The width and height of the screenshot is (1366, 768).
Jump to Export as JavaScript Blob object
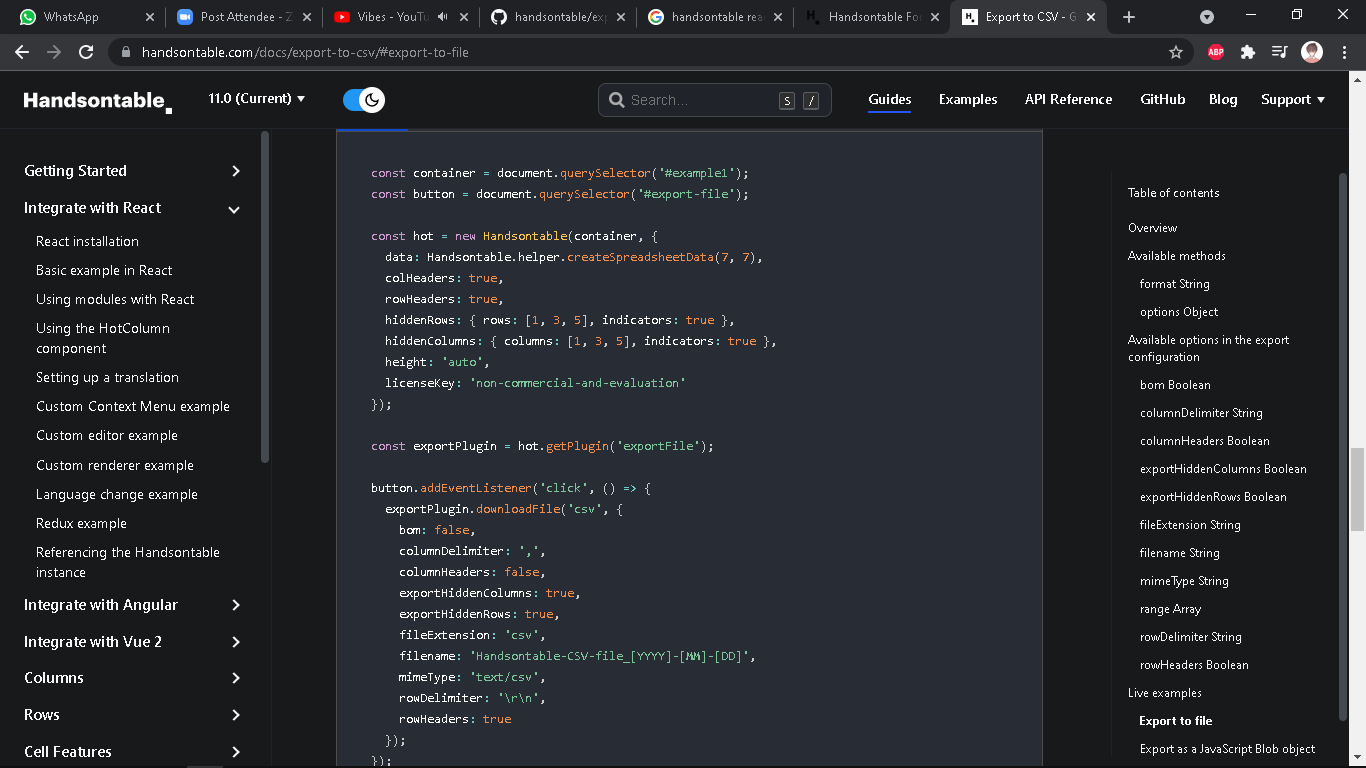(x=1228, y=749)
